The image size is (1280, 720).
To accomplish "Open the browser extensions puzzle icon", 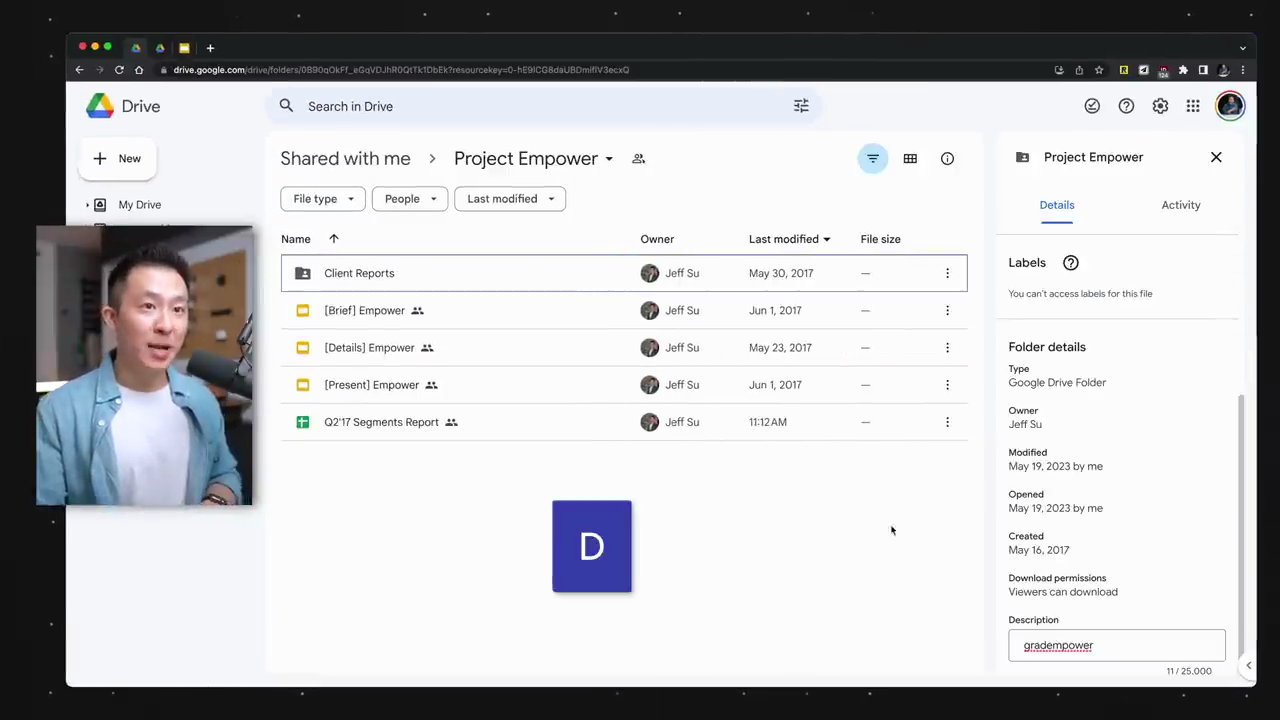I will 1183,70.
